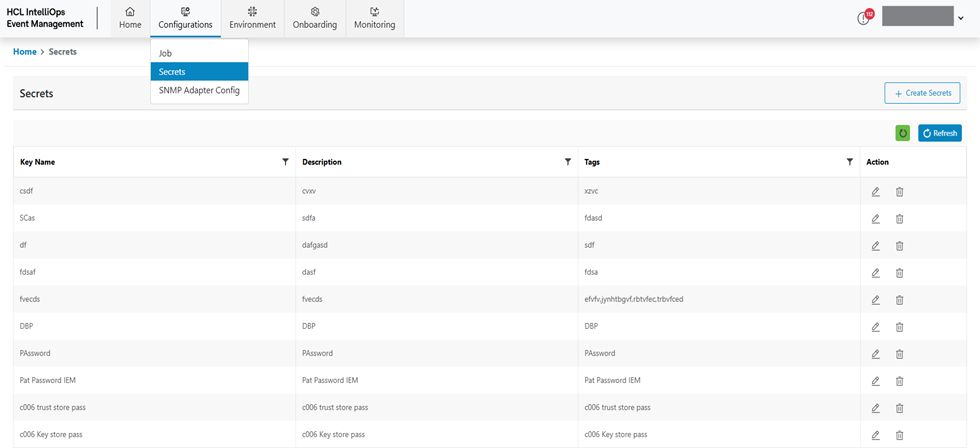The height and width of the screenshot is (448, 980).
Task: Delete the c006 trust store pass secret
Action: pos(899,407)
